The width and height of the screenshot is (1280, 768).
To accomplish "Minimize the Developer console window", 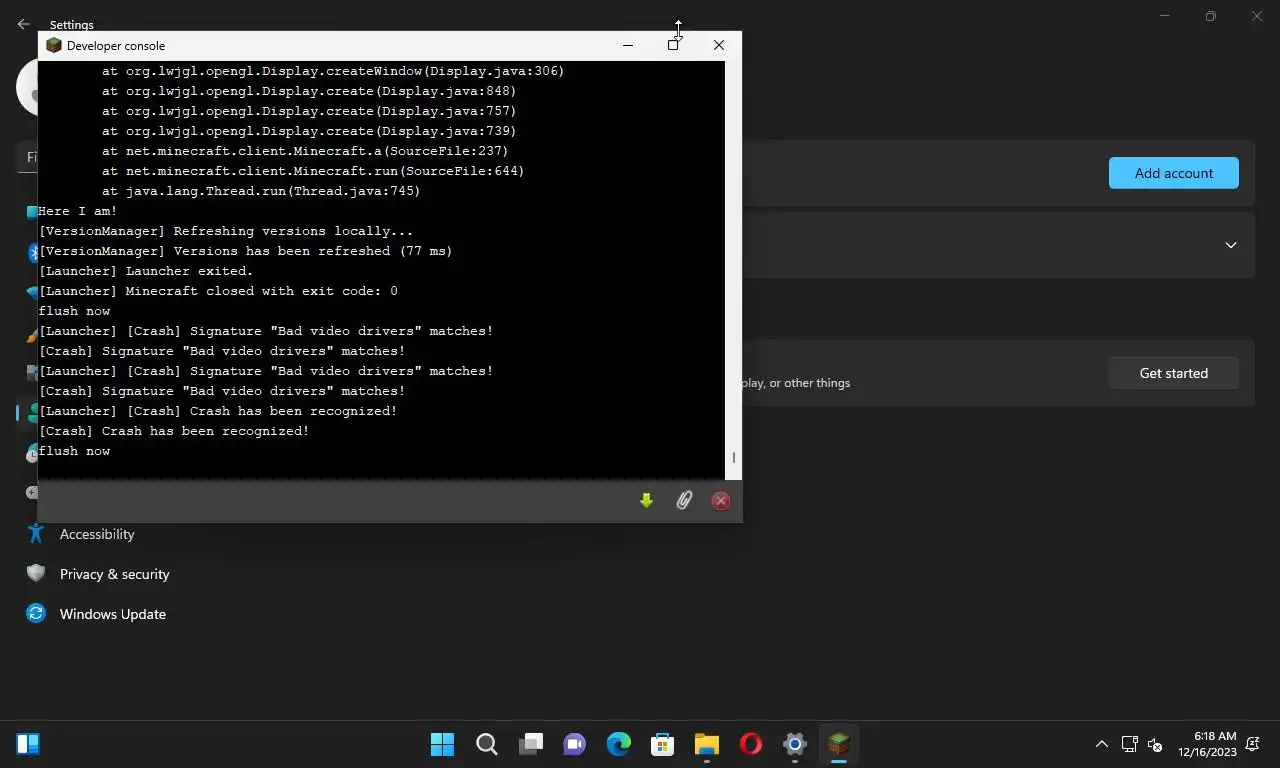I will (628, 45).
